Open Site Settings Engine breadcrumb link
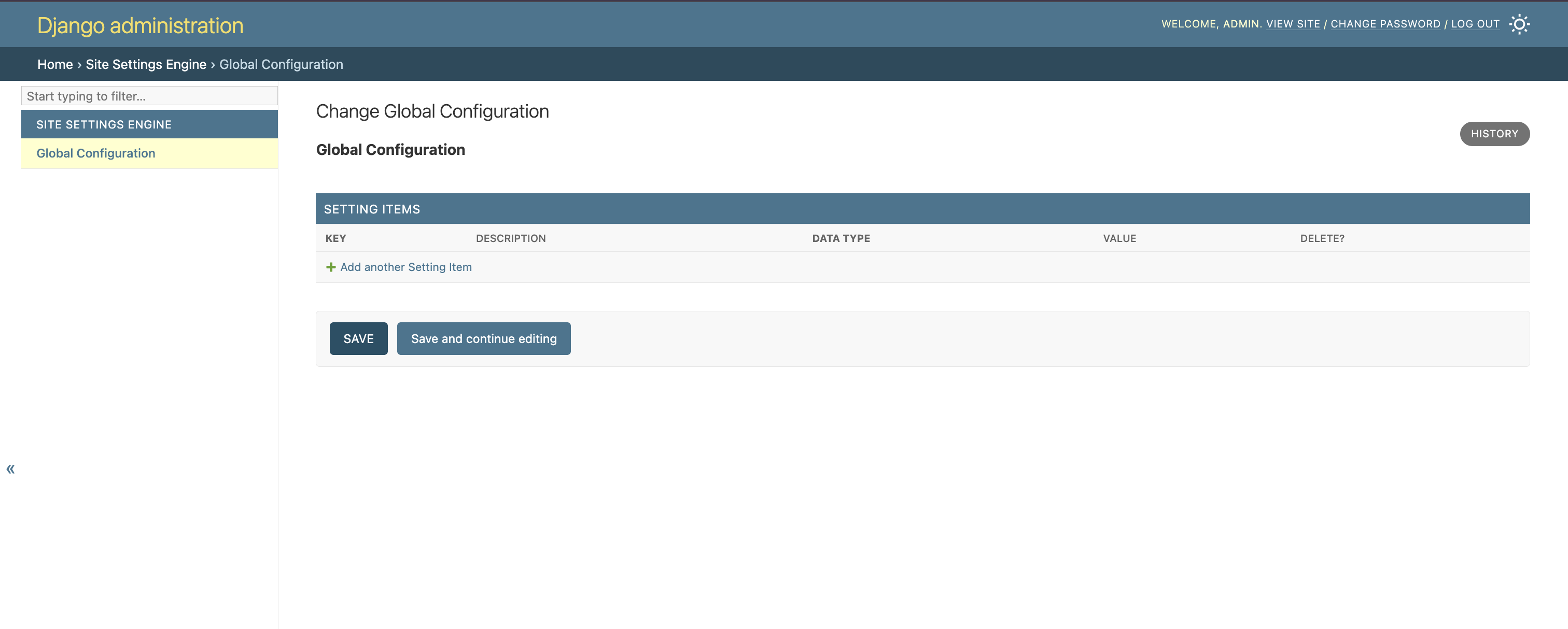1568x629 pixels. pyautogui.click(x=146, y=64)
